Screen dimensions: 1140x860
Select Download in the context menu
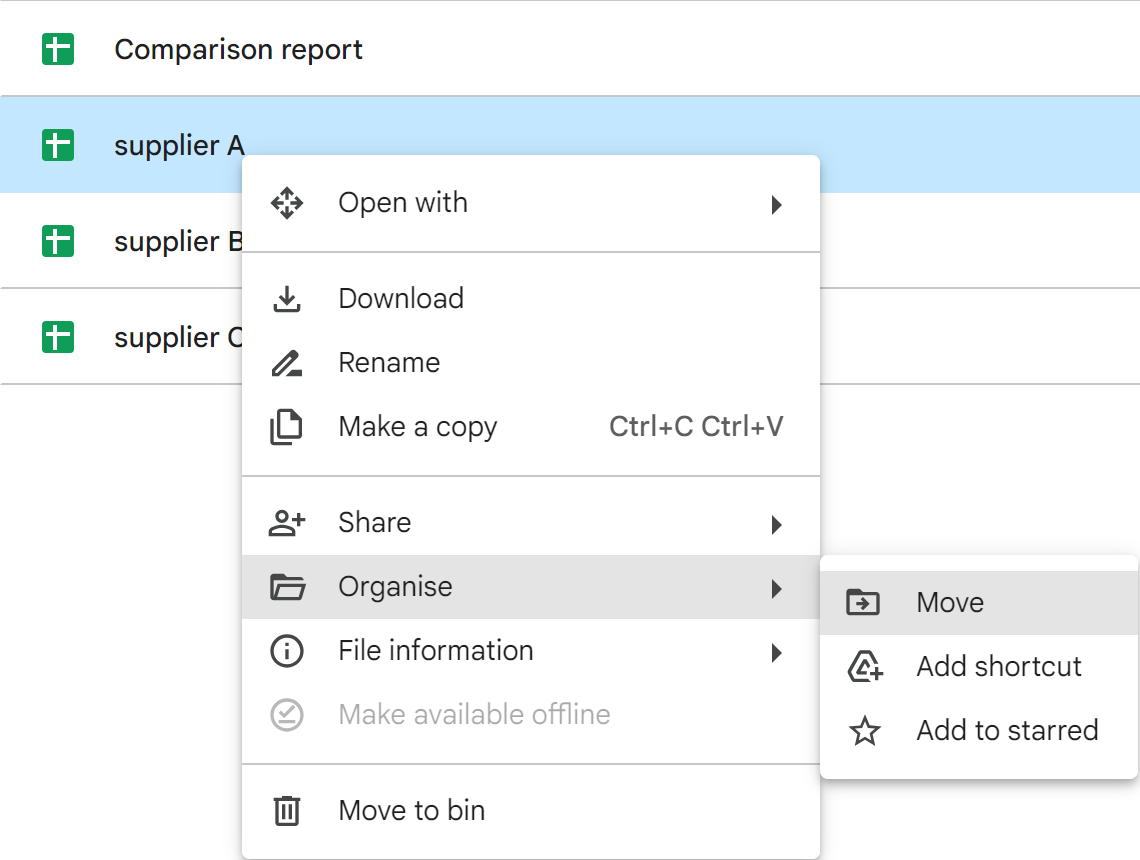tap(531, 299)
